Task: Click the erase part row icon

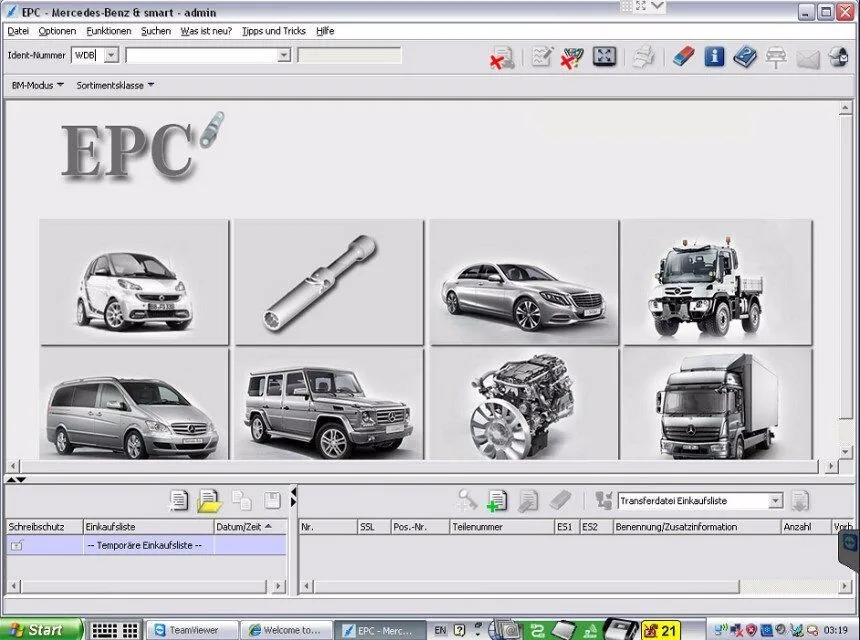Action: point(561,500)
